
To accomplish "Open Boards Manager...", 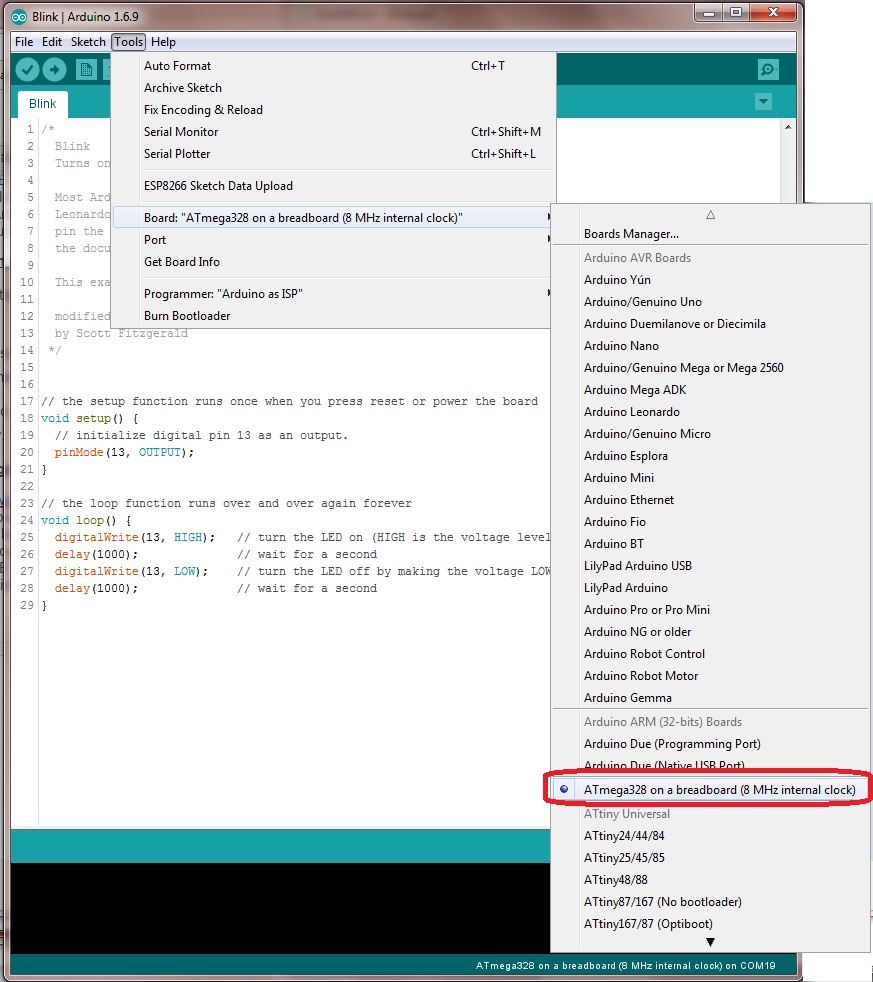I will [x=710, y=234].
